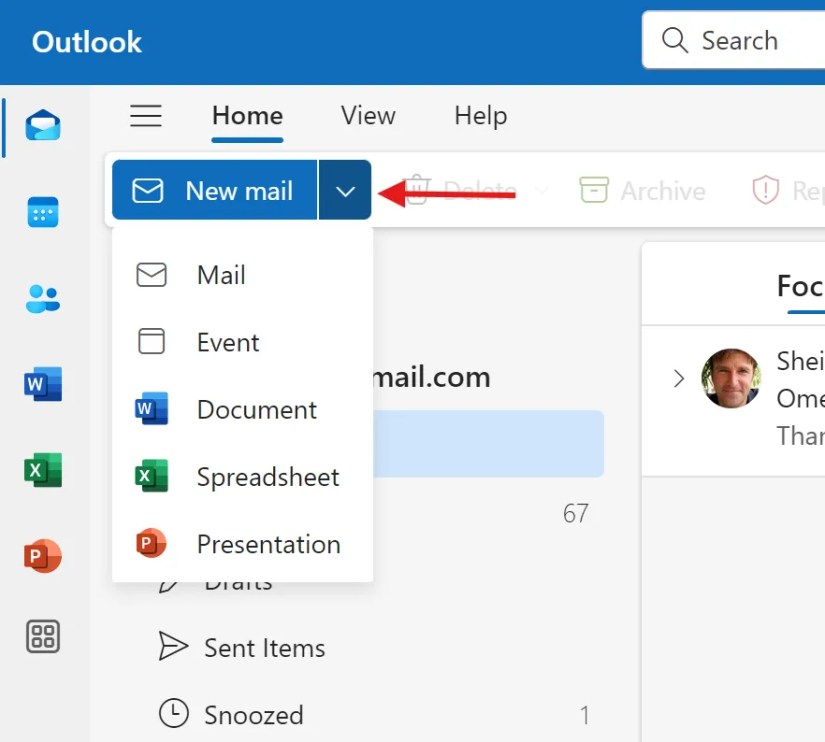Screen dimensions: 825x742
Task: Switch to the Home ribbon tab
Action: [x=247, y=116]
